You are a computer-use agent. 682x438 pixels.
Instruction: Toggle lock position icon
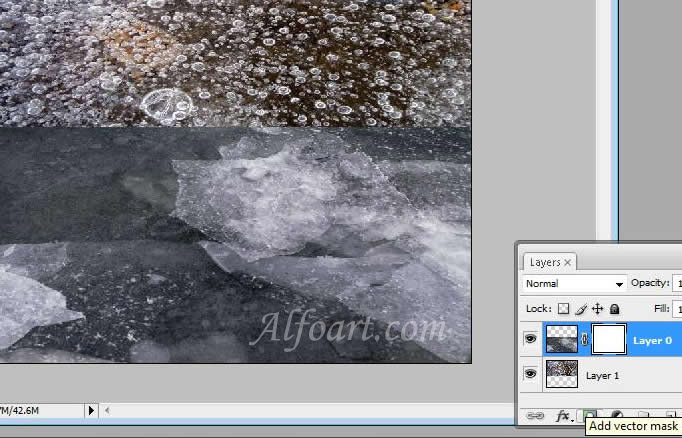(598, 309)
